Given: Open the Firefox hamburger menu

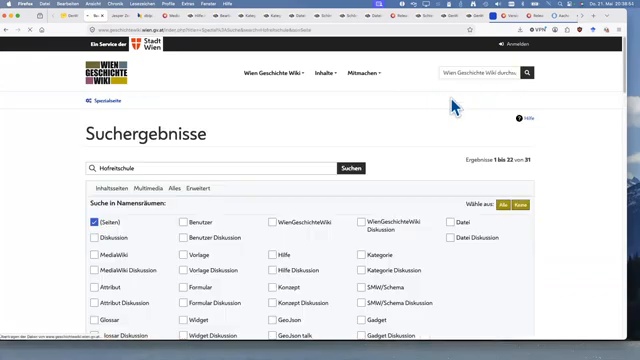Looking at the screenshot, I should [619, 30].
